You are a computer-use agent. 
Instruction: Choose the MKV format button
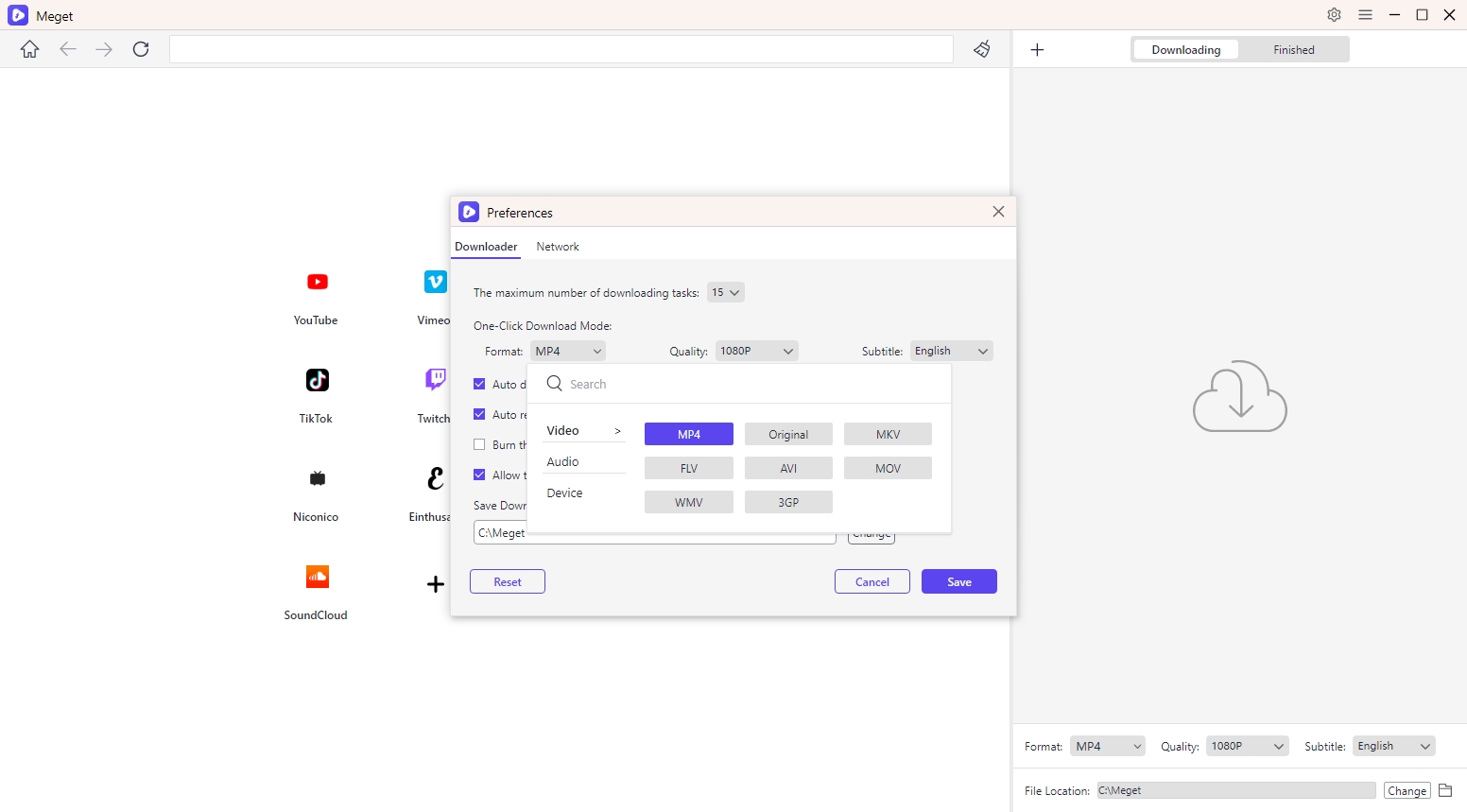[888, 434]
